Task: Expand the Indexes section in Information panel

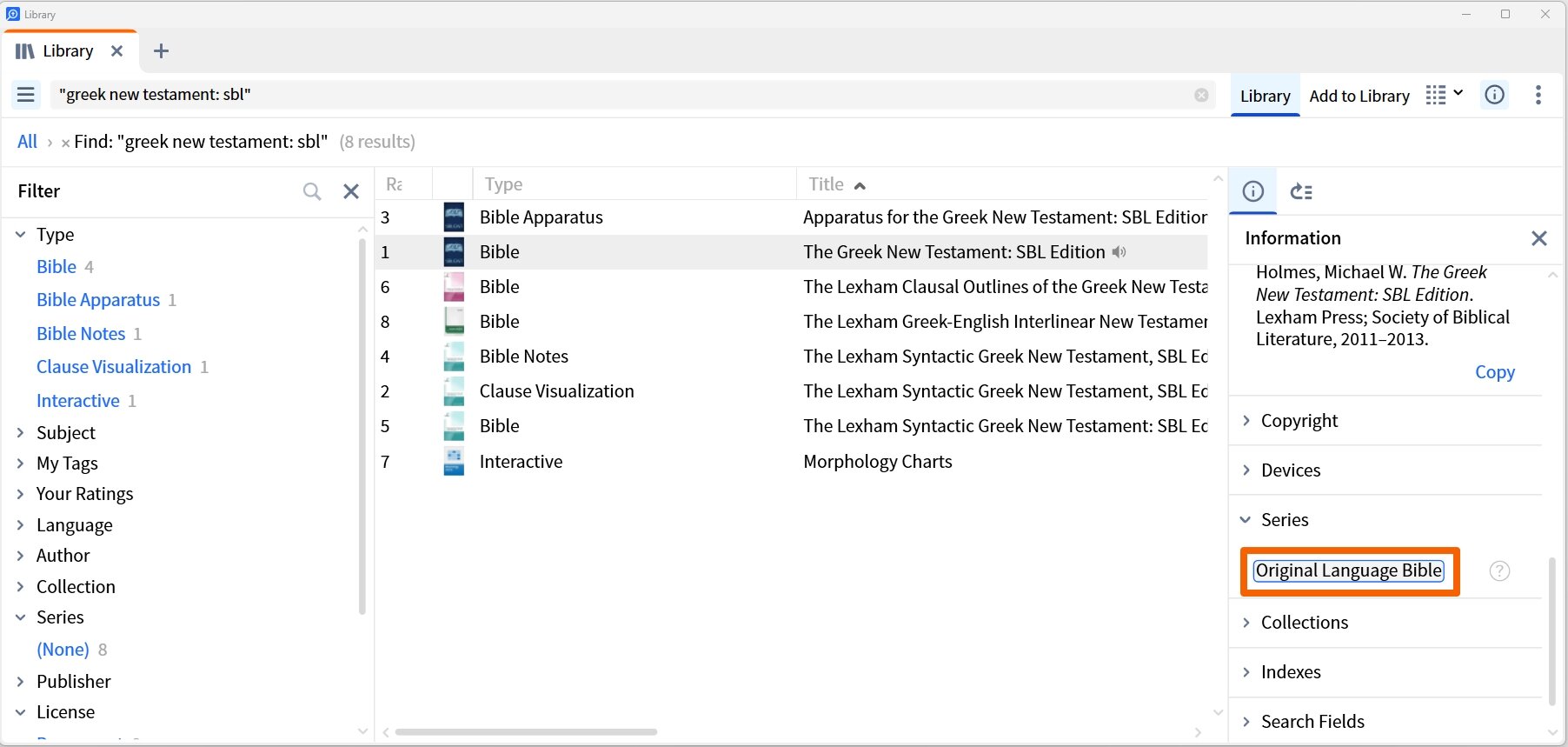Action: tap(1246, 672)
